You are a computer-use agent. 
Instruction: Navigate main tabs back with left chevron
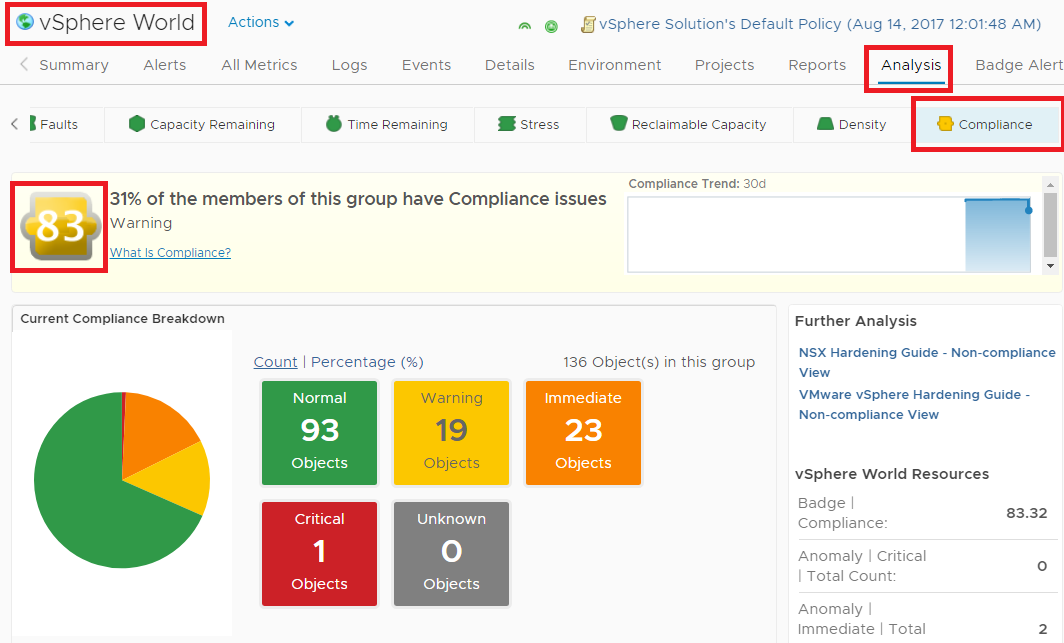click(24, 64)
